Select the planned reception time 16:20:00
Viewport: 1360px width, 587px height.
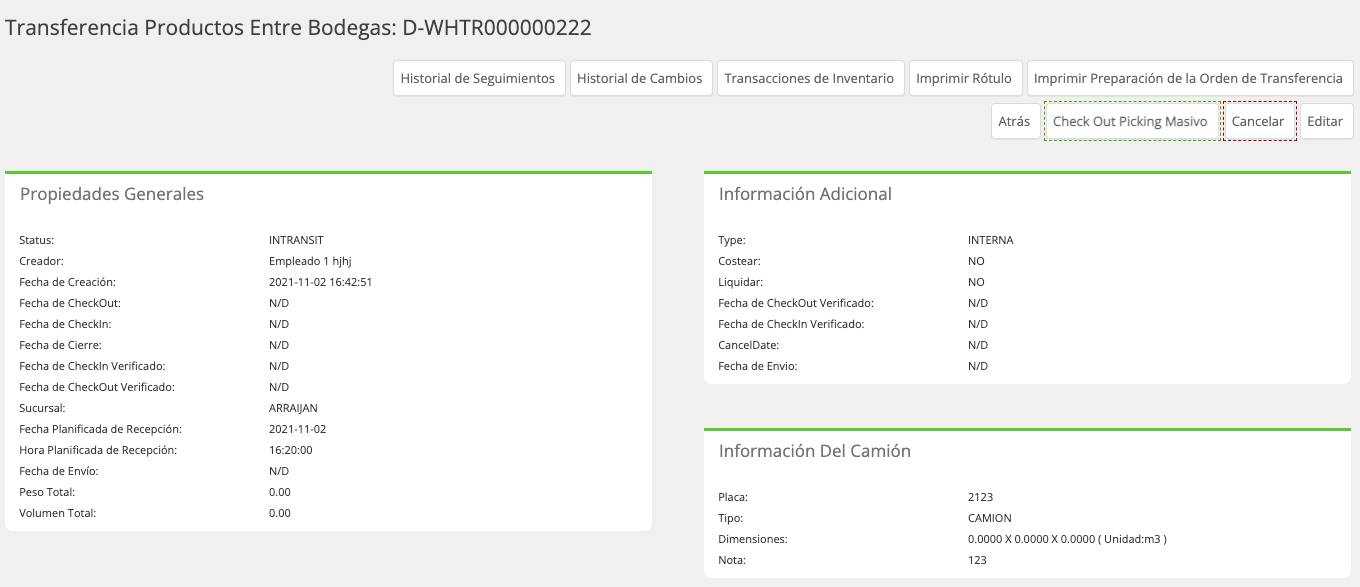[291, 450]
